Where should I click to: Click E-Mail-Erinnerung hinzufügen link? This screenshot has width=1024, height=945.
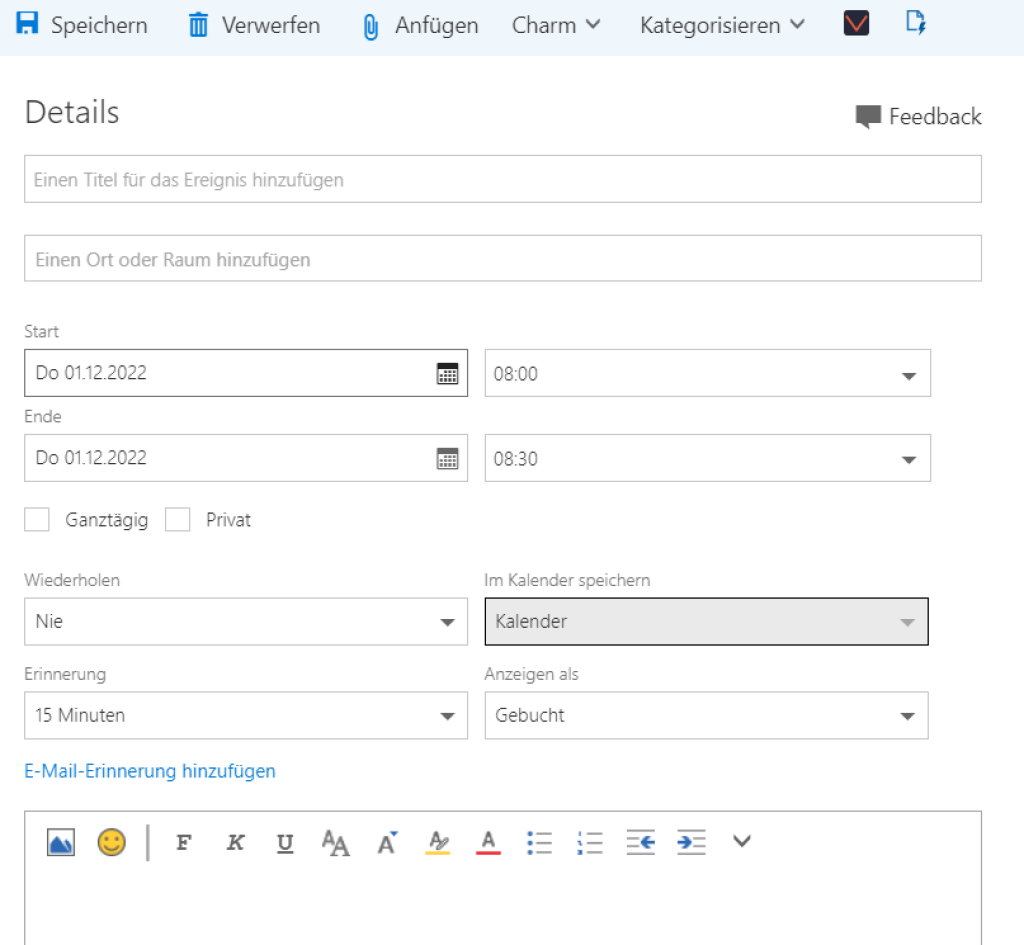pyautogui.click(x=150, y=771)
